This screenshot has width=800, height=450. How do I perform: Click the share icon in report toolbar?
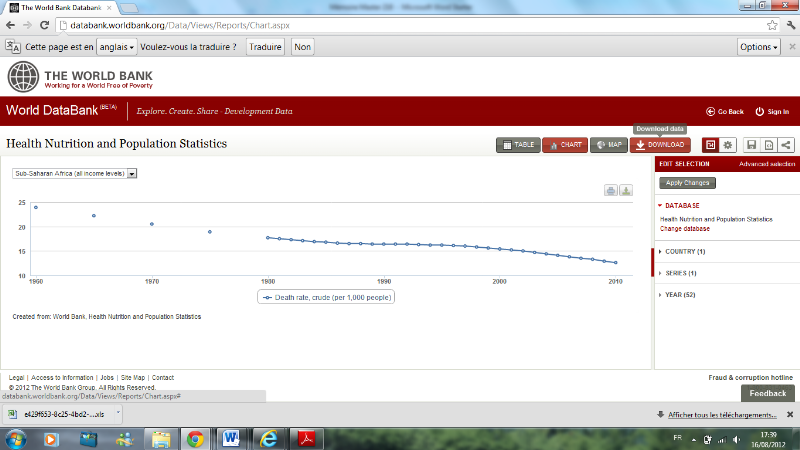[x=786, y=145]
